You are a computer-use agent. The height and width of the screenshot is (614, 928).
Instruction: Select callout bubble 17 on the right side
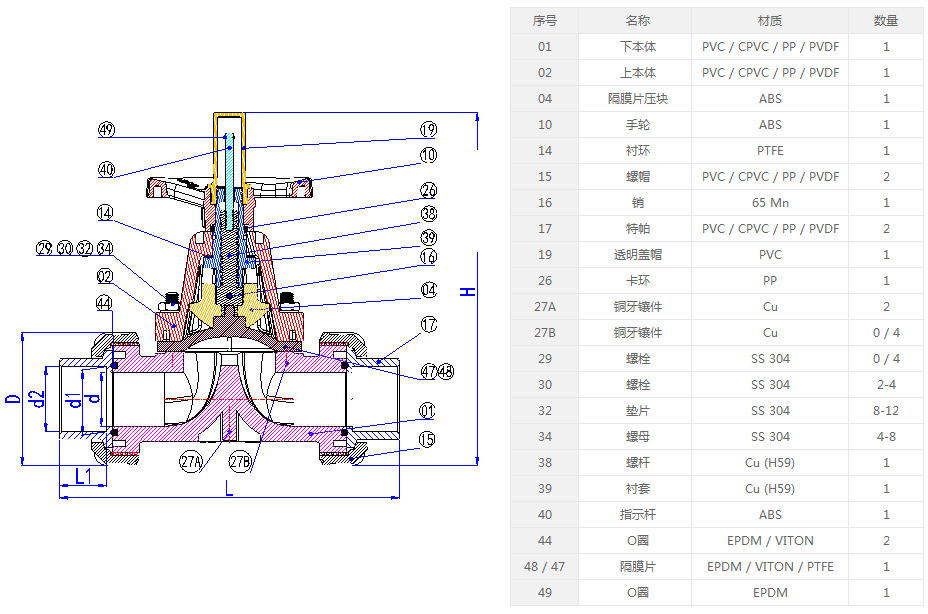coord(428,325)
